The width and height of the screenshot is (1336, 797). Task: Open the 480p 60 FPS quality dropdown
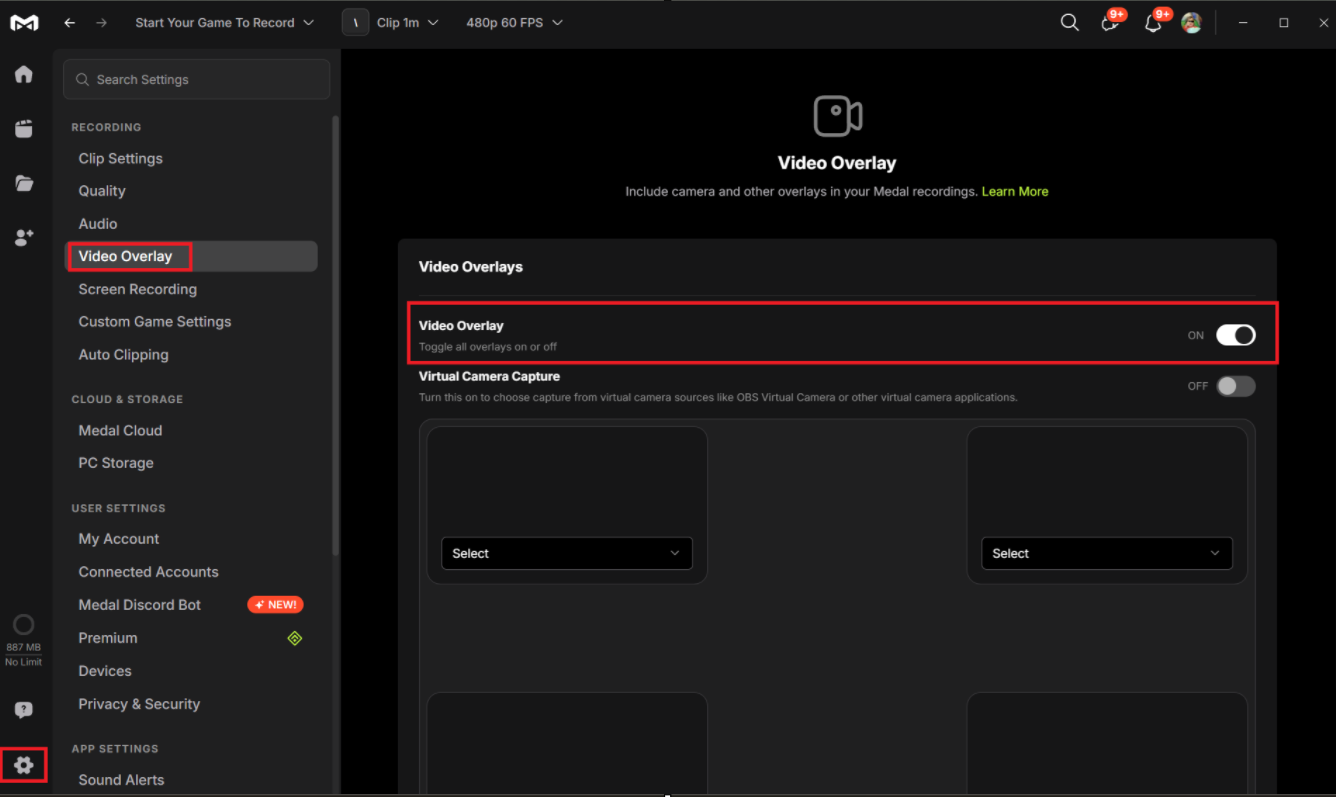[514, 22]
